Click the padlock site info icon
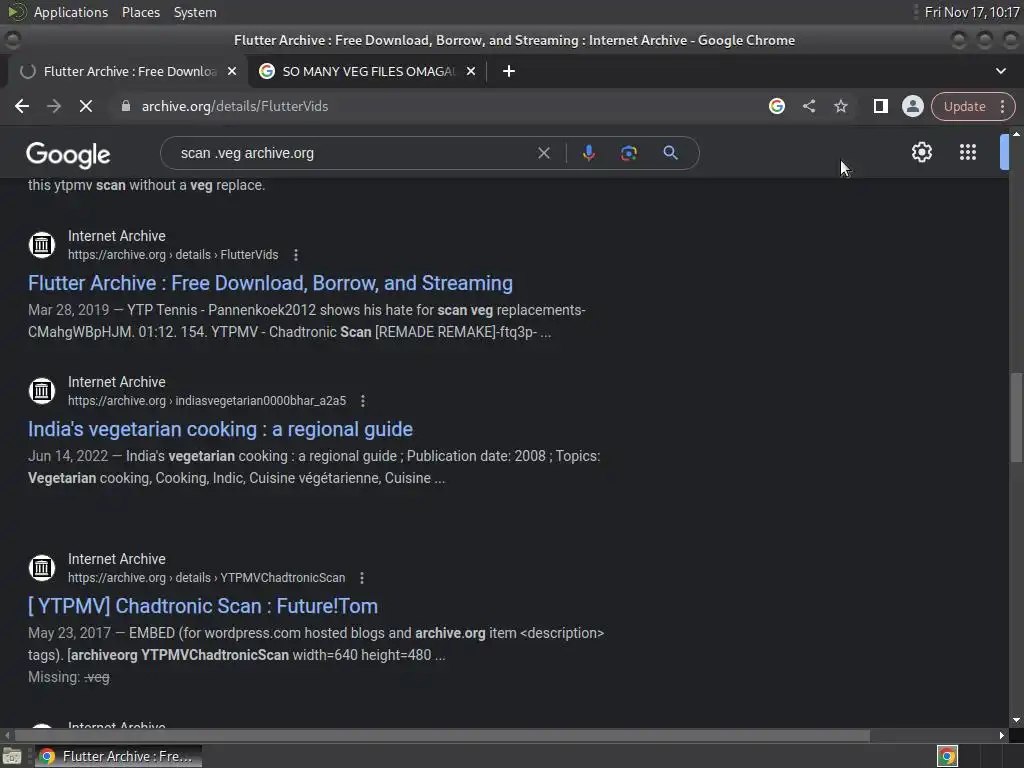This screenshot has width=1024, height=768. (125, 106)
